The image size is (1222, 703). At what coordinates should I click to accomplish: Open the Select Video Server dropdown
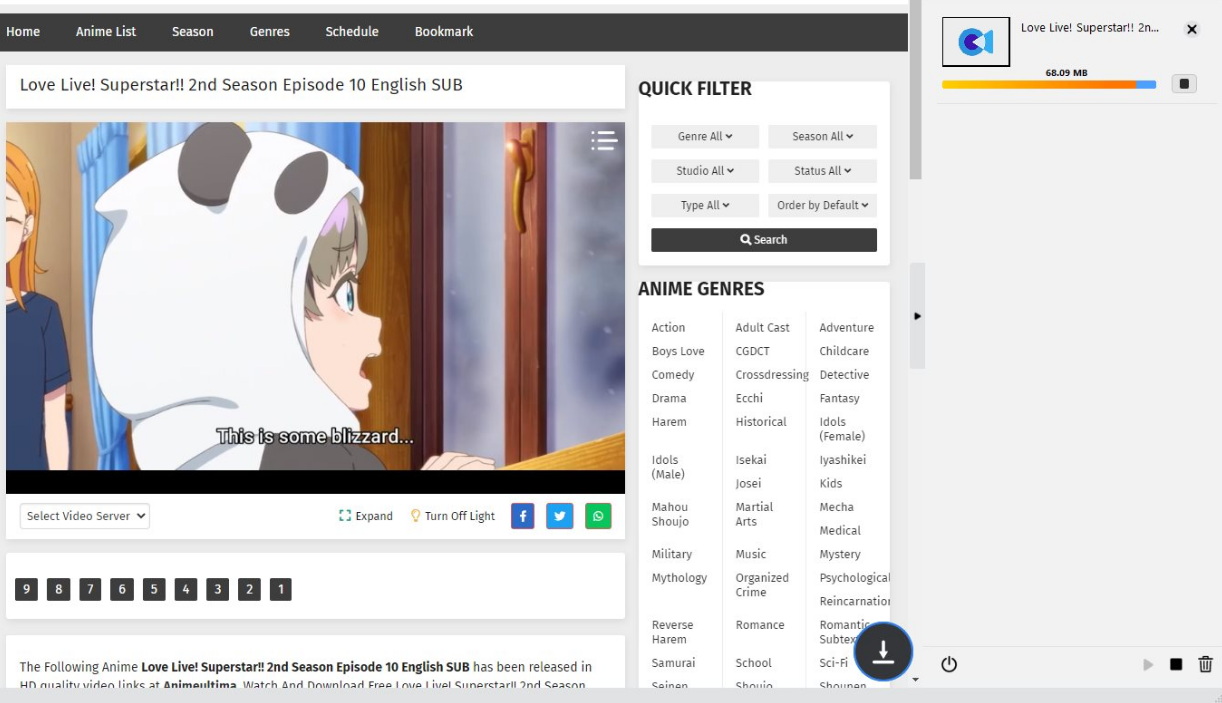click(85, 516)
